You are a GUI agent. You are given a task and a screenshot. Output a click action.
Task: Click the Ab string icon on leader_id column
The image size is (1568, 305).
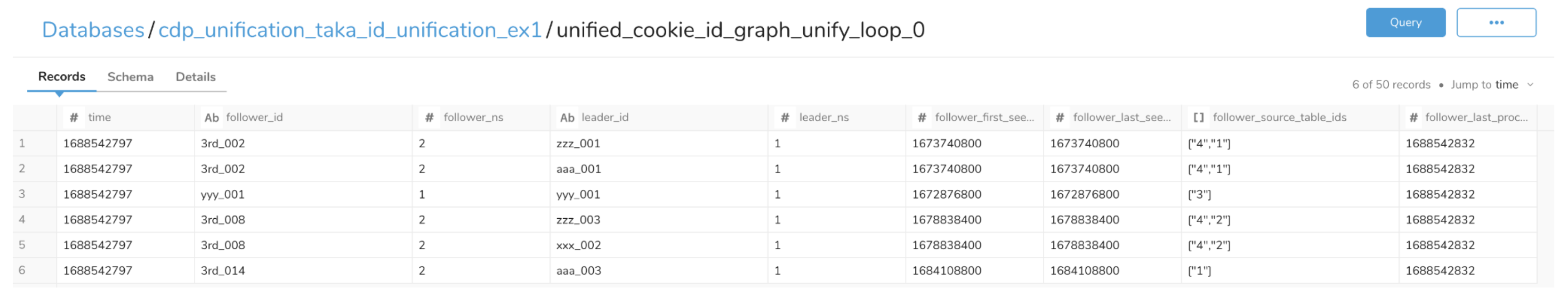(x=568, y=117)
